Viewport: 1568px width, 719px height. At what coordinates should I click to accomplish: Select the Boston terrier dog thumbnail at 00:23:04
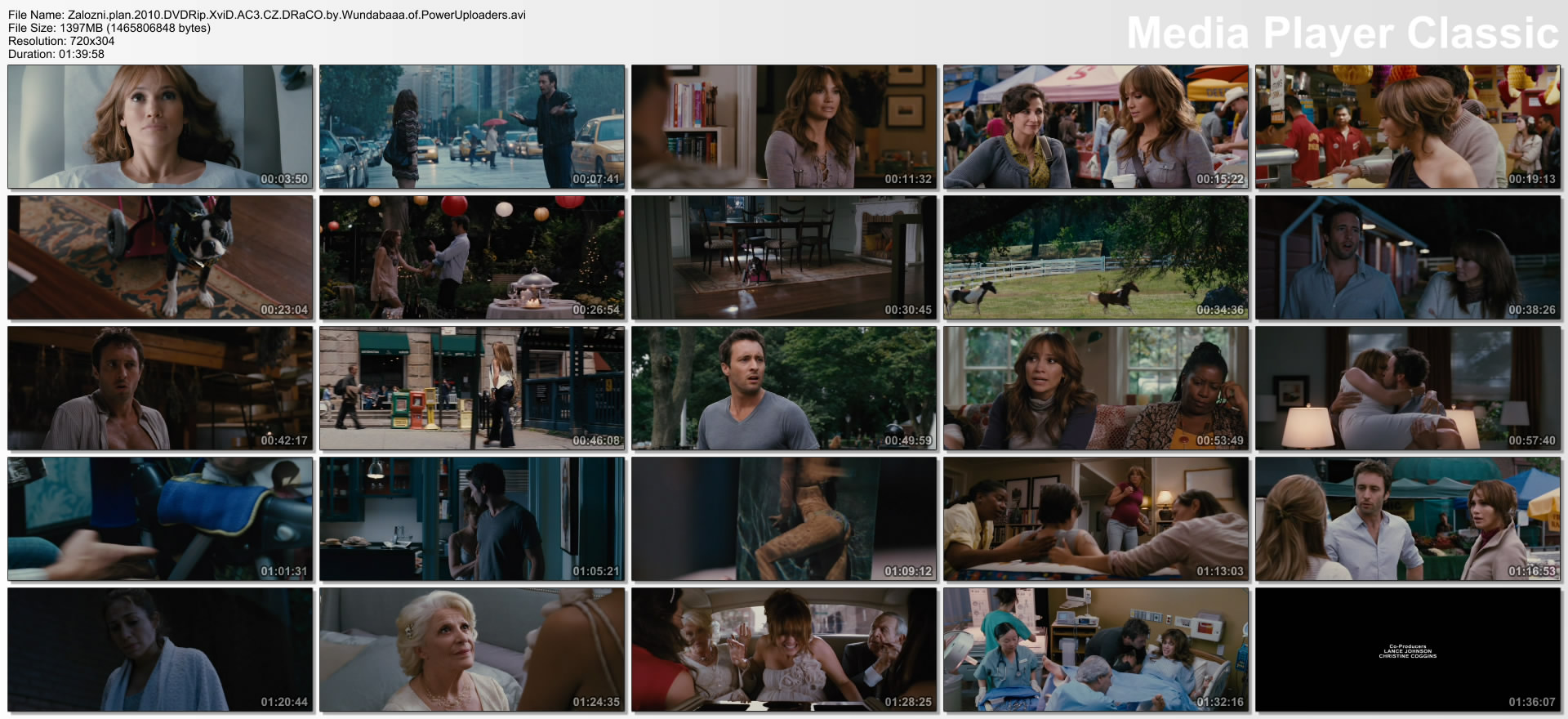click(x=160, y=257)
